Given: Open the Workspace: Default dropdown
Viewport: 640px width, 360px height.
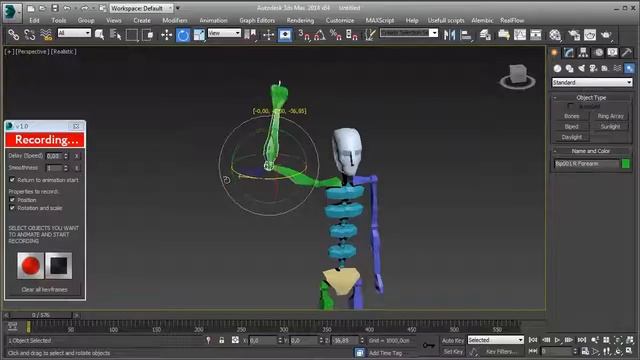Looking at the screenshot, I should pos(141,8).
